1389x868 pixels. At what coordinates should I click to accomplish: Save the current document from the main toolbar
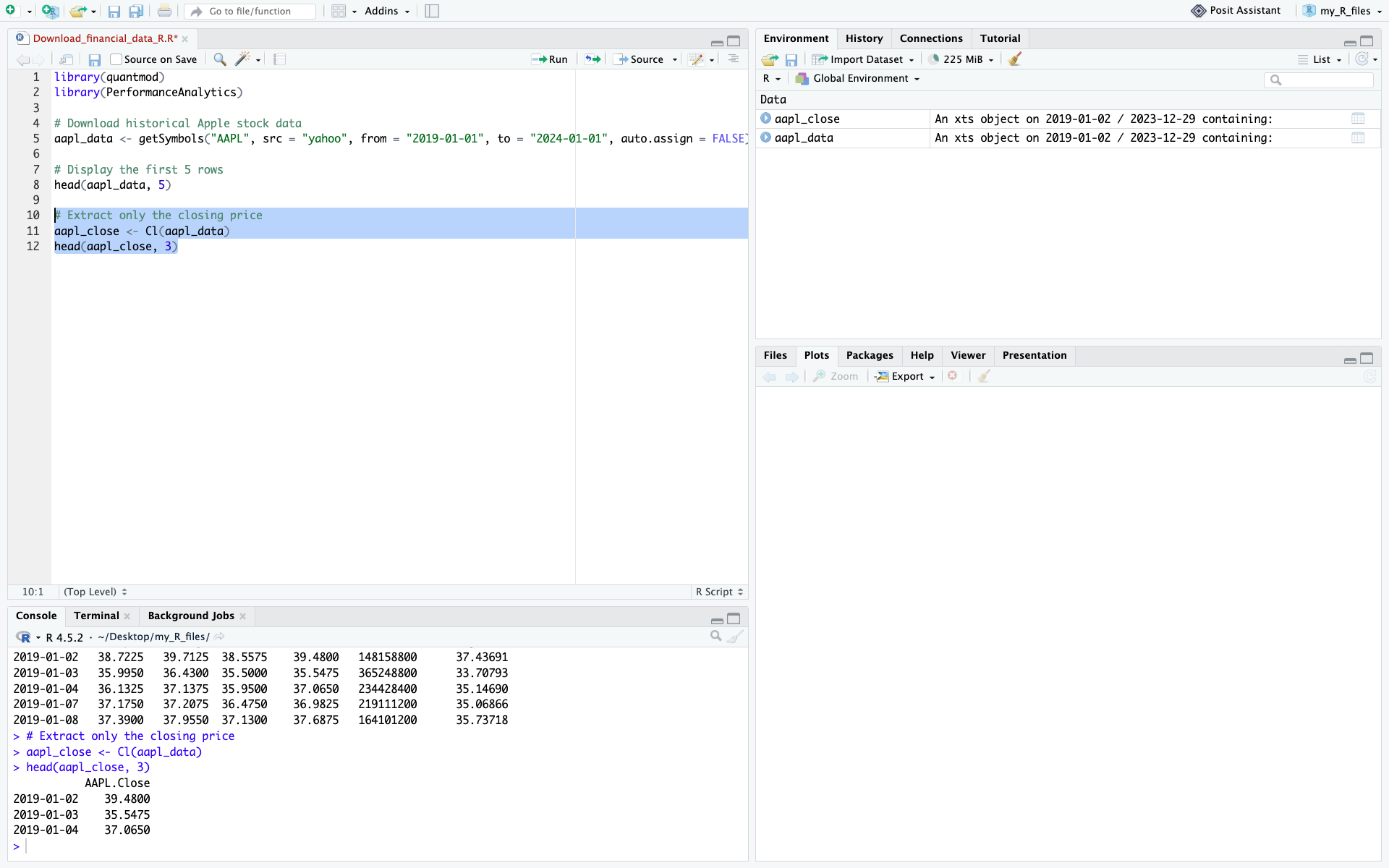pos(114,11)
